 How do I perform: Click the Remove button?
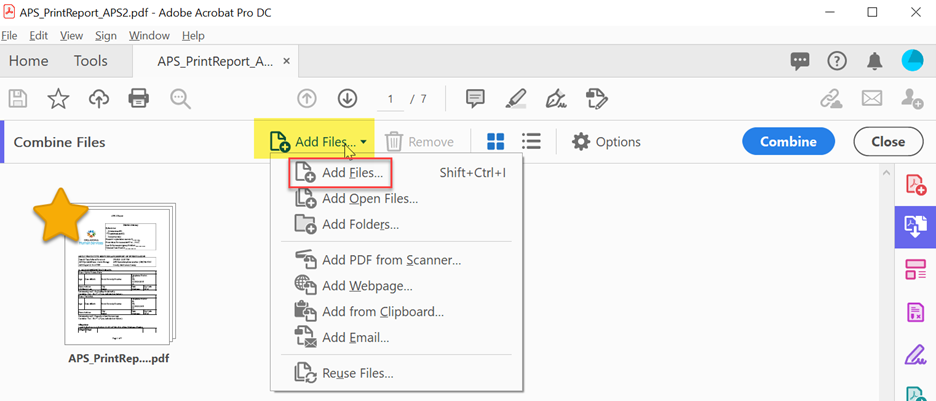tap(420, 142)
